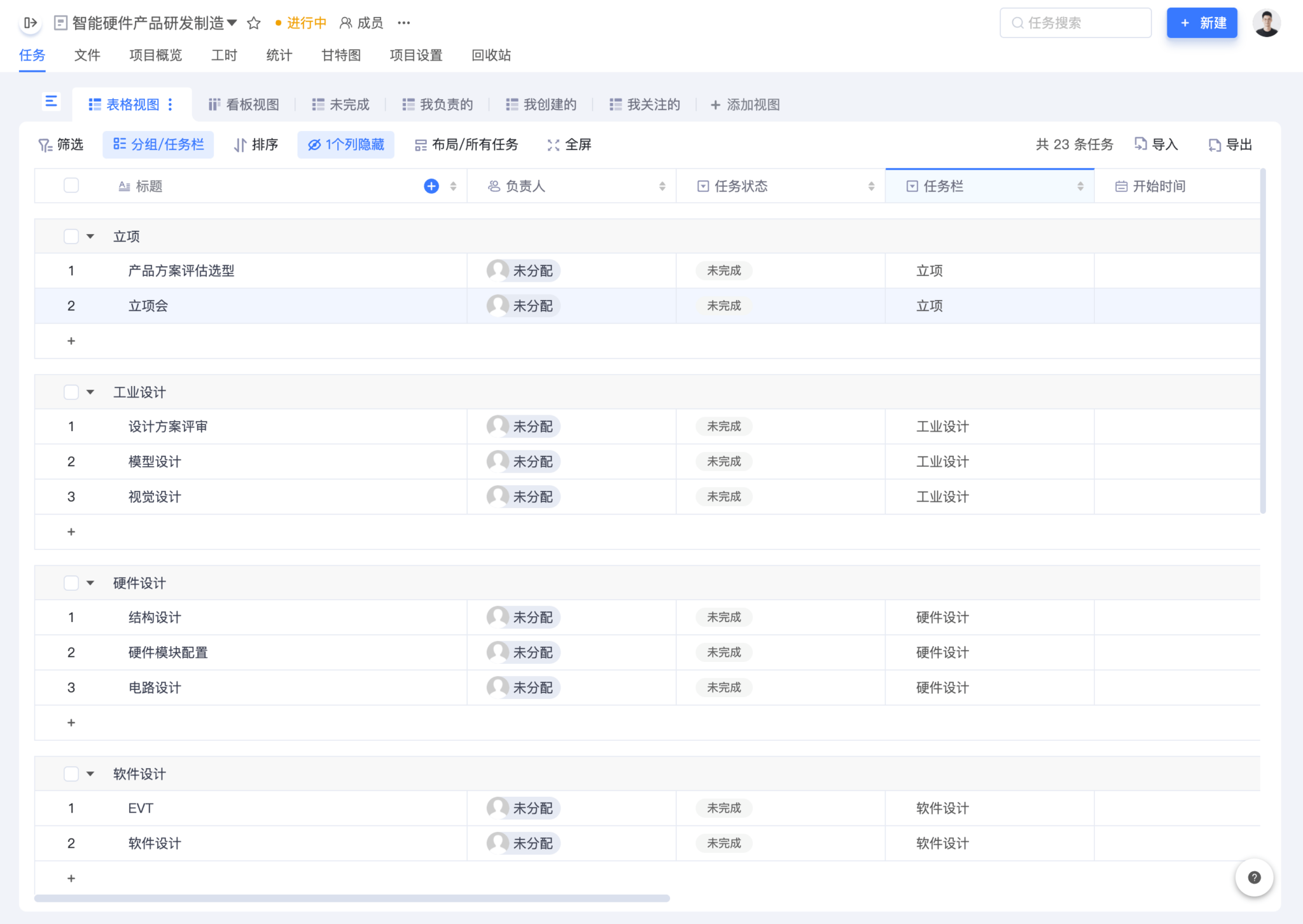
Task: Click the 全屏 fullscreen icon
Action: pos(553,145)
